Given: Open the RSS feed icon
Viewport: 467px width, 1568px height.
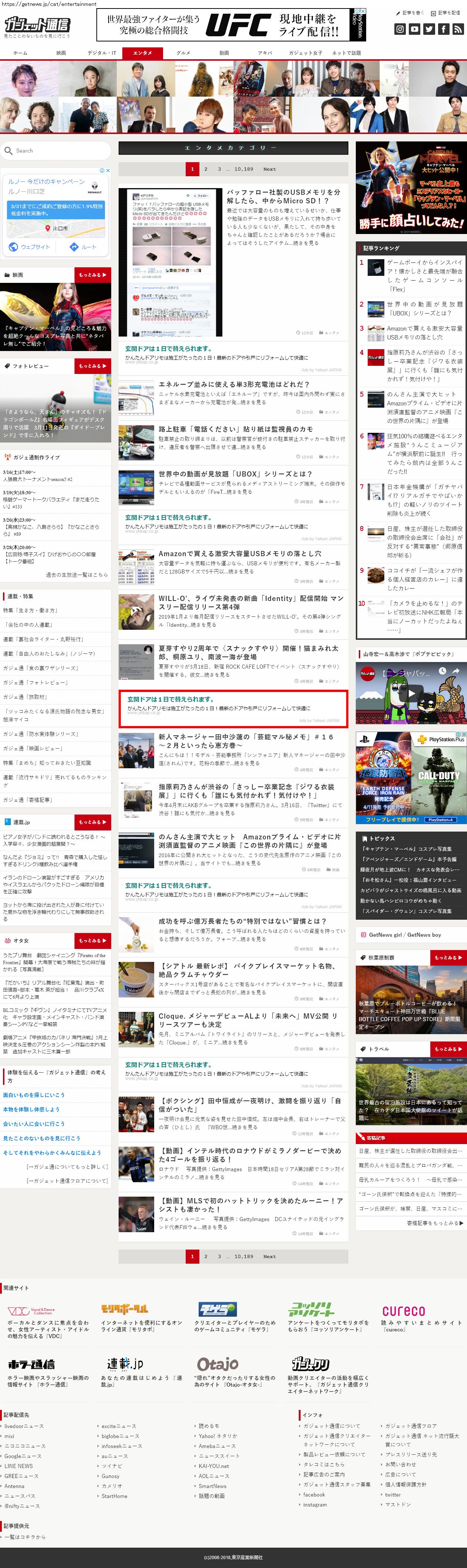Looking at the screenshot, I should [x=458, y=29].
